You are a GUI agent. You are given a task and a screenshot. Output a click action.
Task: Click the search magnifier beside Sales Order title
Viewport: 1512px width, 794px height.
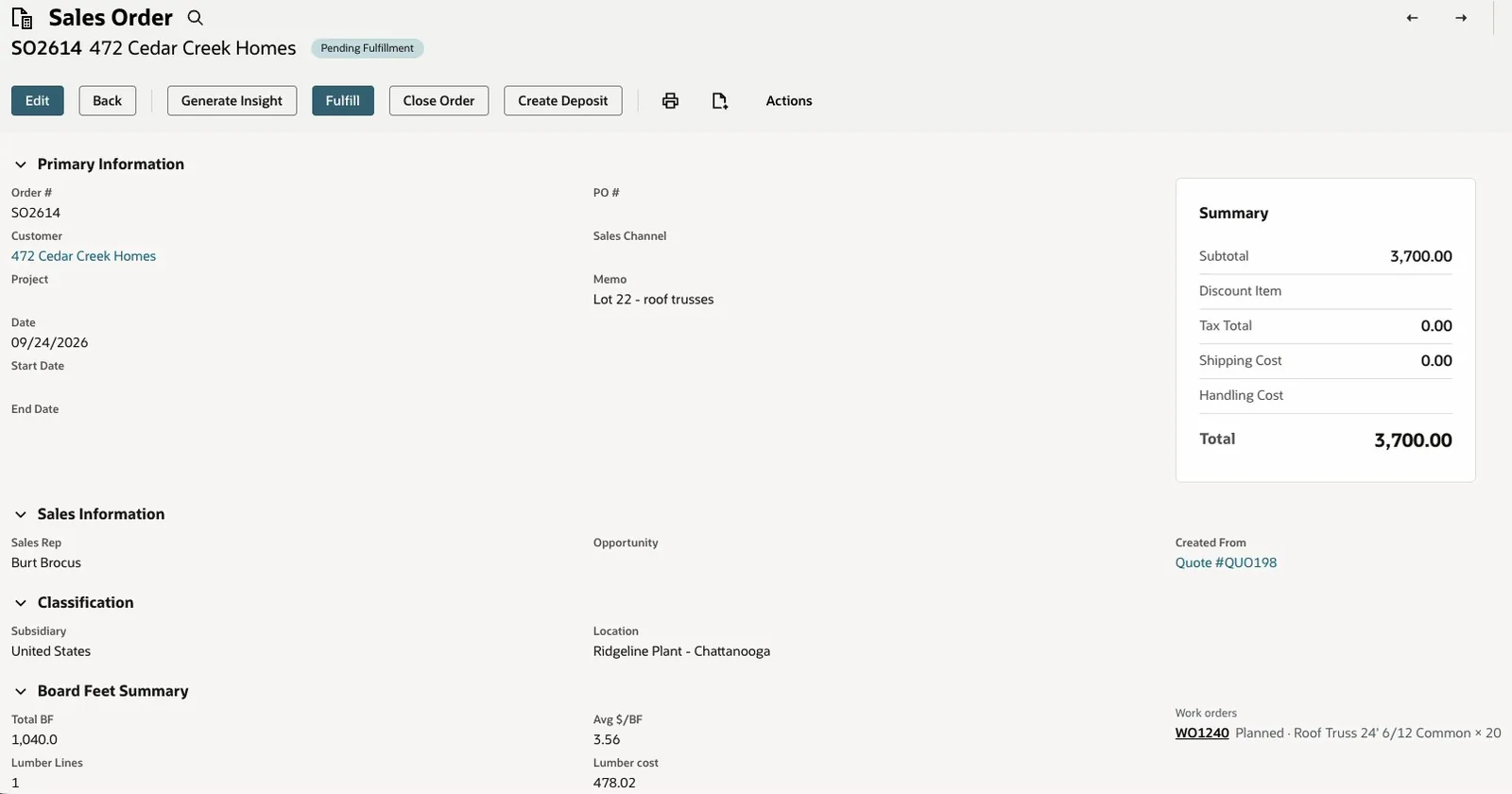(x=195, y=18)
